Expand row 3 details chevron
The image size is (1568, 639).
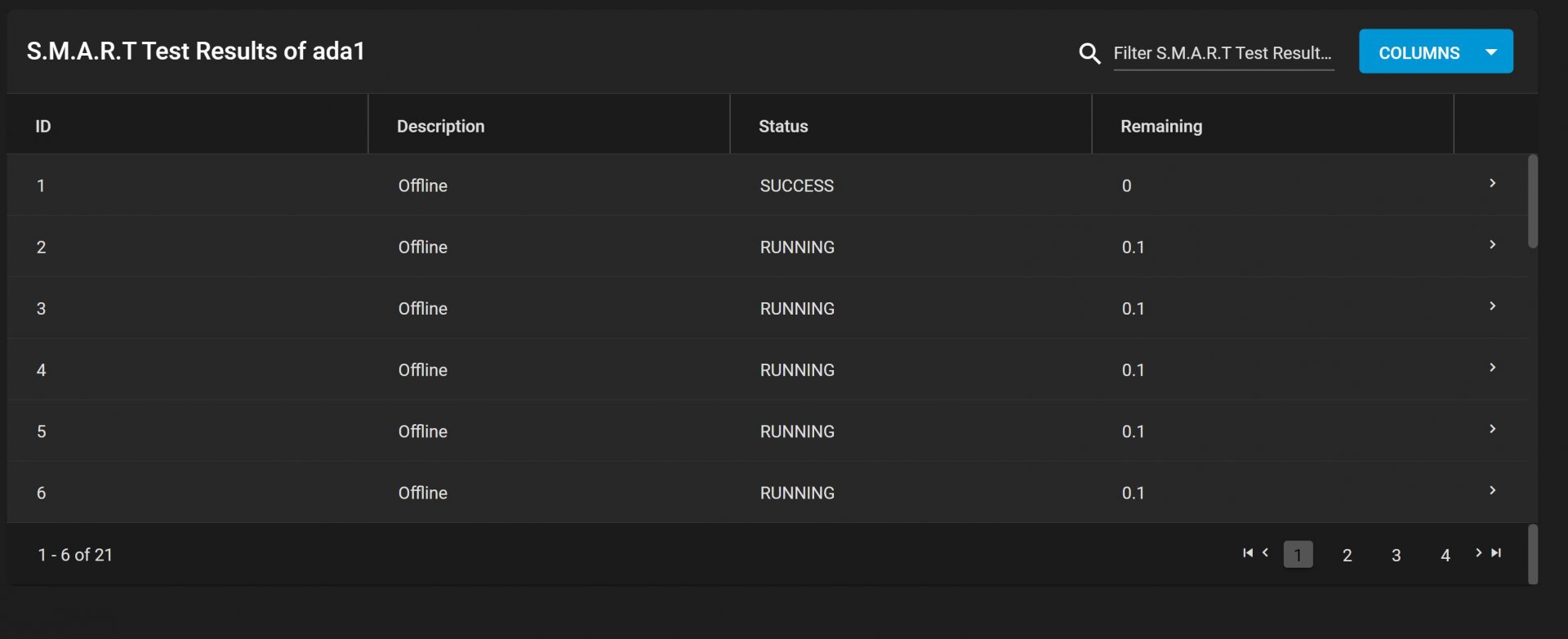1492,306
